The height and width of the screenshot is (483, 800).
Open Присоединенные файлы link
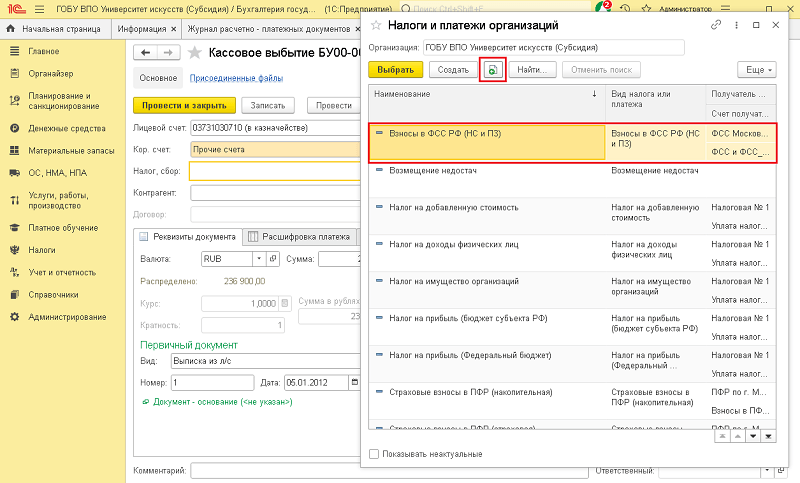click(x=236, y=78)
